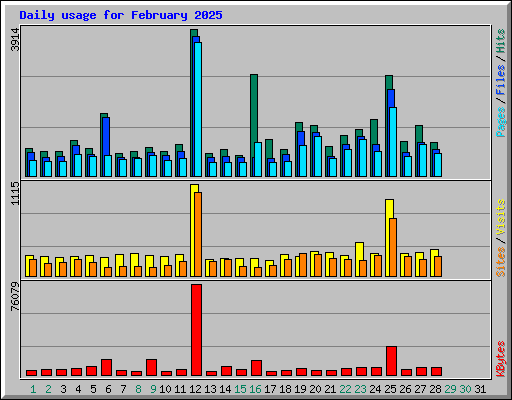Click day 16 on the date axis

click(x=255, y=389)
